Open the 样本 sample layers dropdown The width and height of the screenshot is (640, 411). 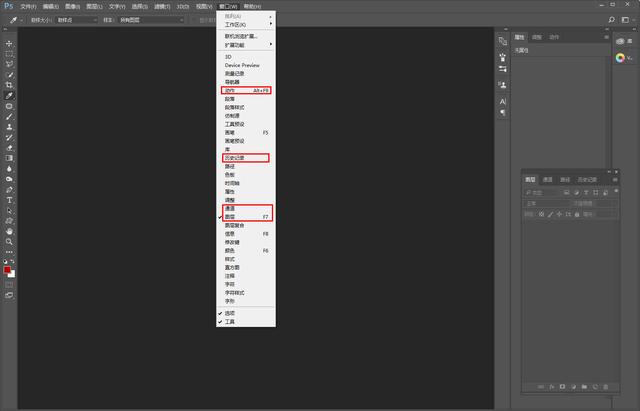click(151, 20)
